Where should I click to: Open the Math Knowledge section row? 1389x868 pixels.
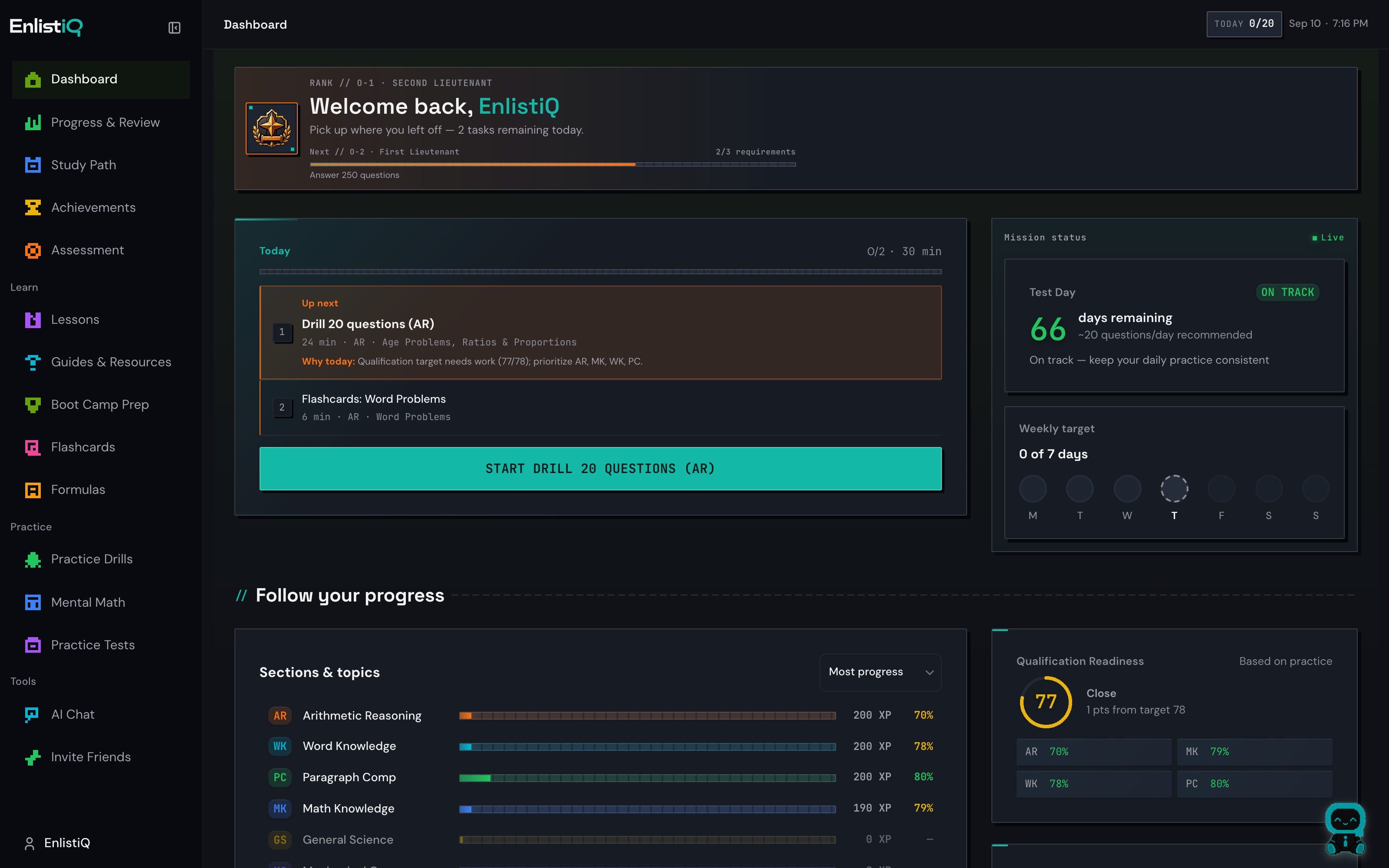coord(600,808)
